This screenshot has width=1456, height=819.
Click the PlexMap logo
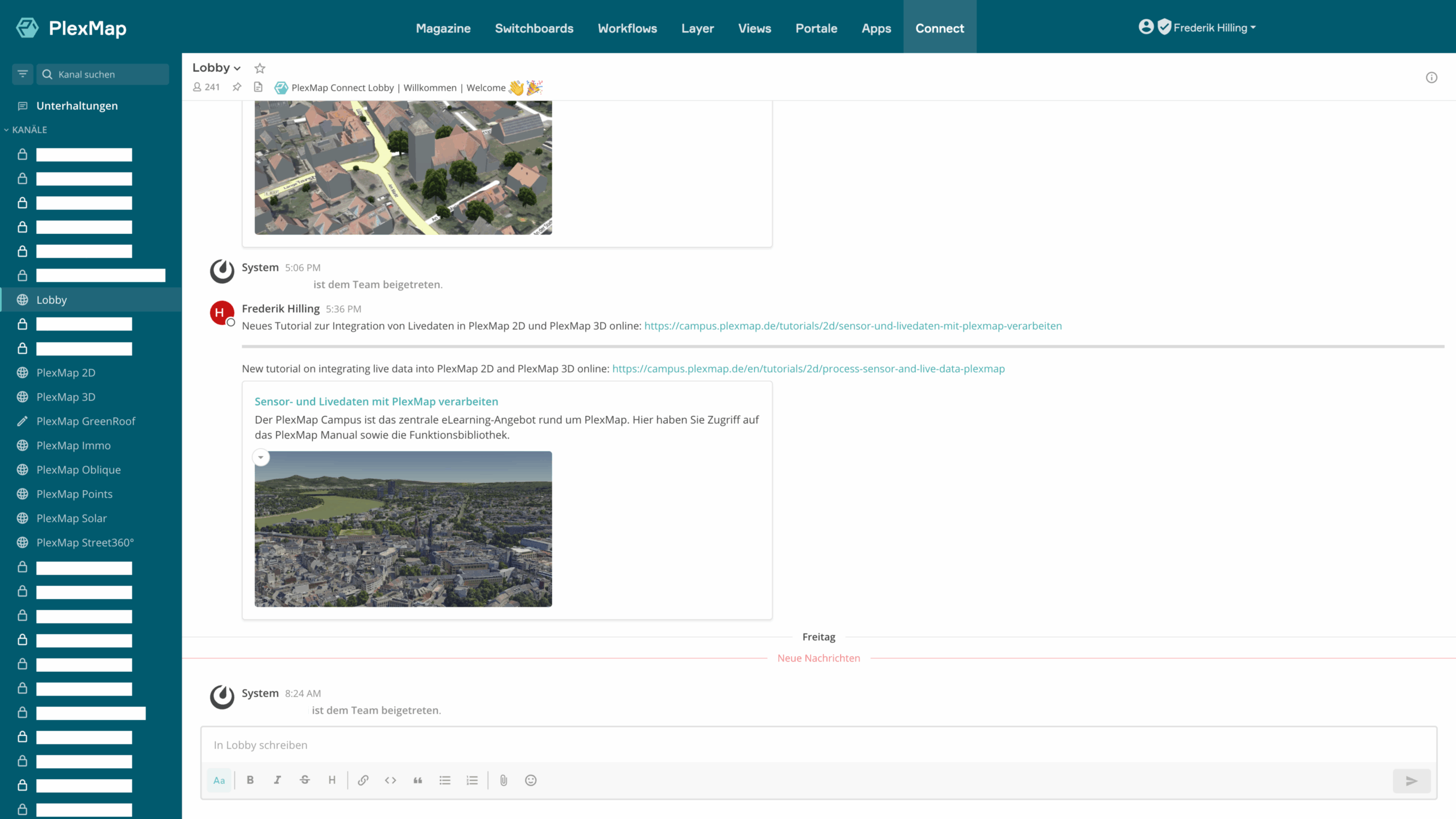click(x=71, y=28)
